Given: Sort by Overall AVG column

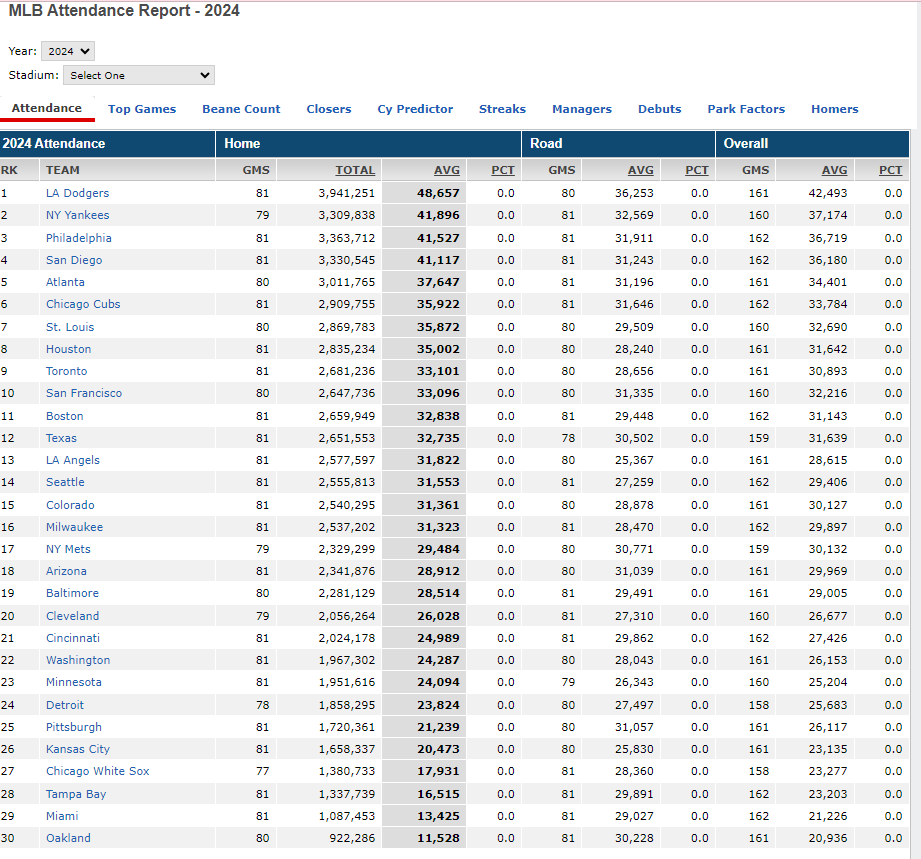Looking at the screenshot, I should pyautogui.click(x=835, y=170).
